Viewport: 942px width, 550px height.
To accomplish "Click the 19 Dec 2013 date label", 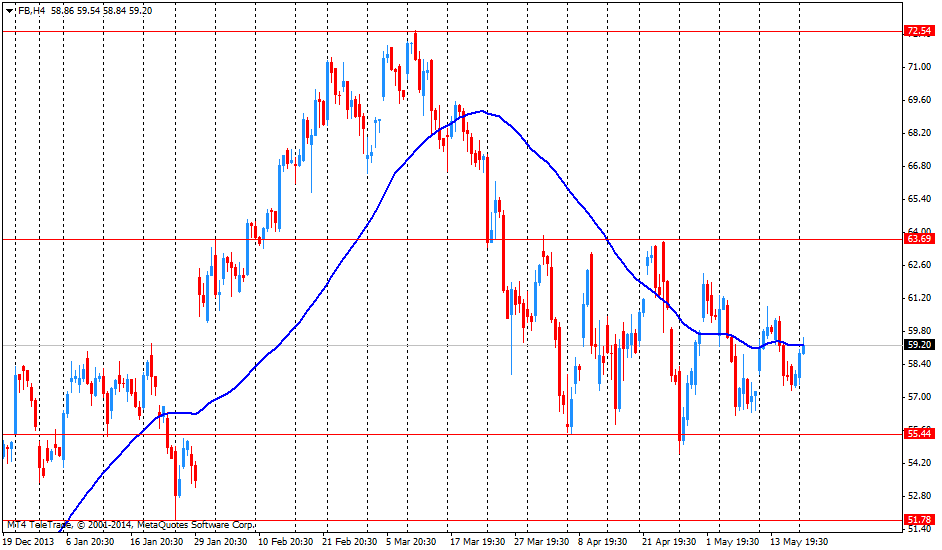I will pos(31,541).
